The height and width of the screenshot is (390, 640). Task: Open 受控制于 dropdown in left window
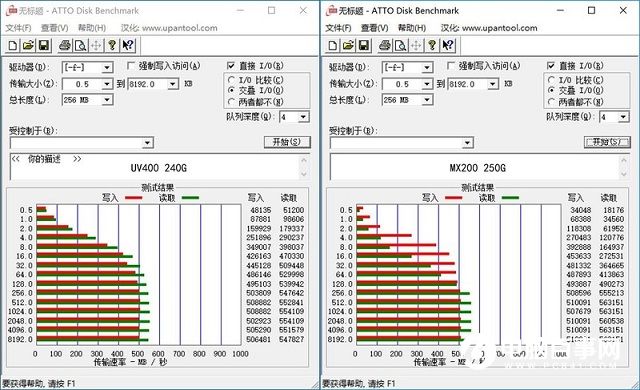click(x=148, y=143)
